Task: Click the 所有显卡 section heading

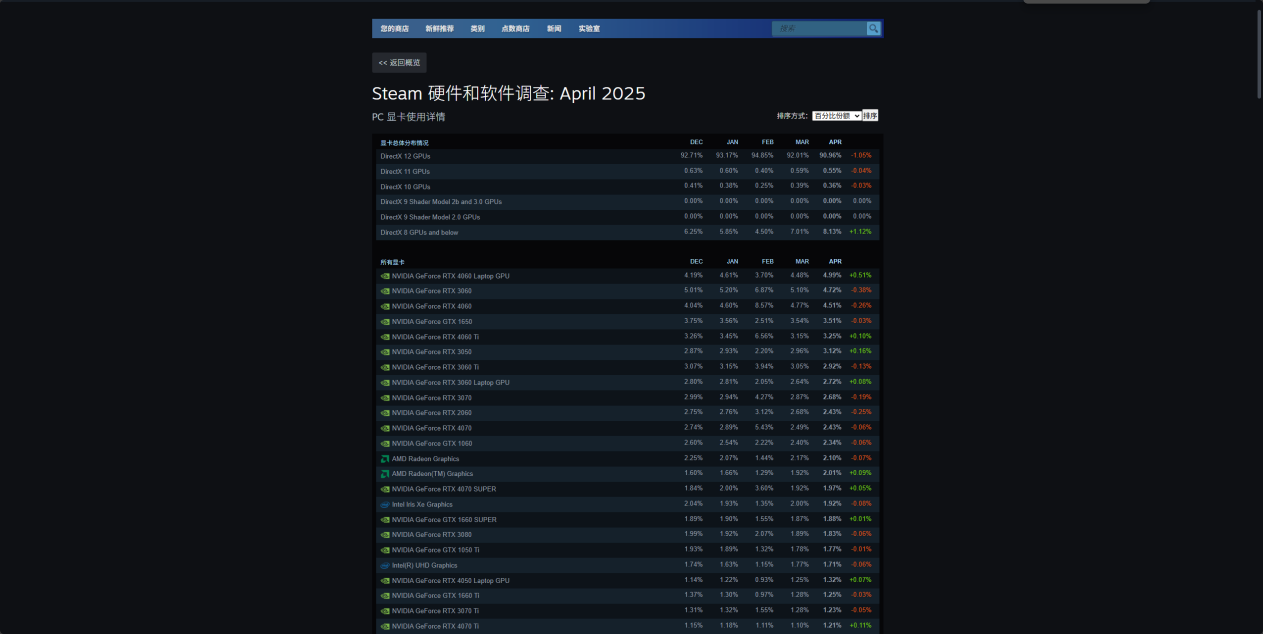Action: [392, 262]
